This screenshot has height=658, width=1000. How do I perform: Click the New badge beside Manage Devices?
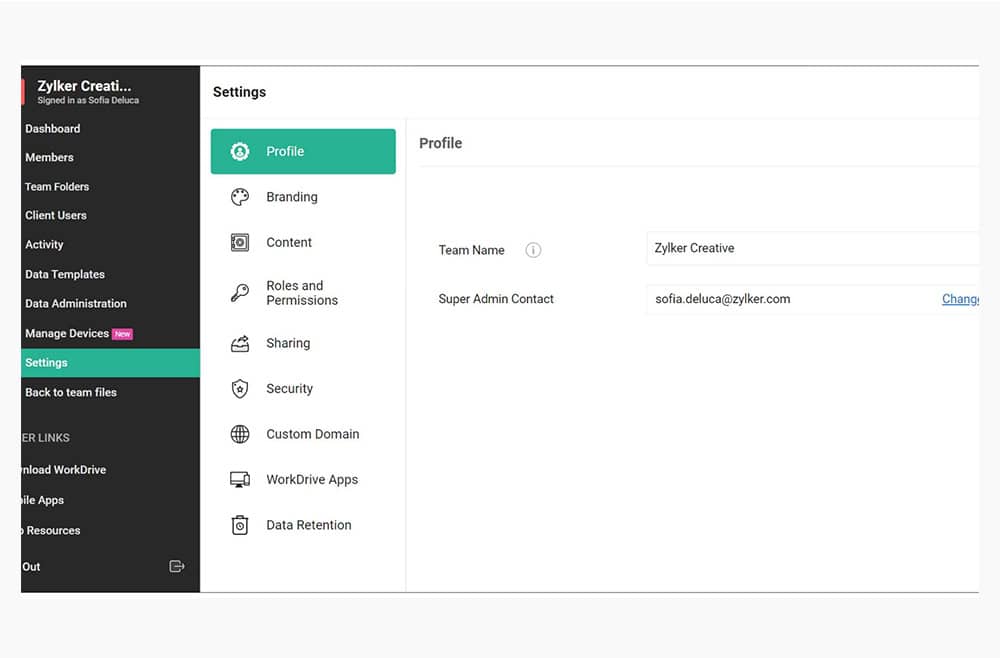[x=122, y=334]
